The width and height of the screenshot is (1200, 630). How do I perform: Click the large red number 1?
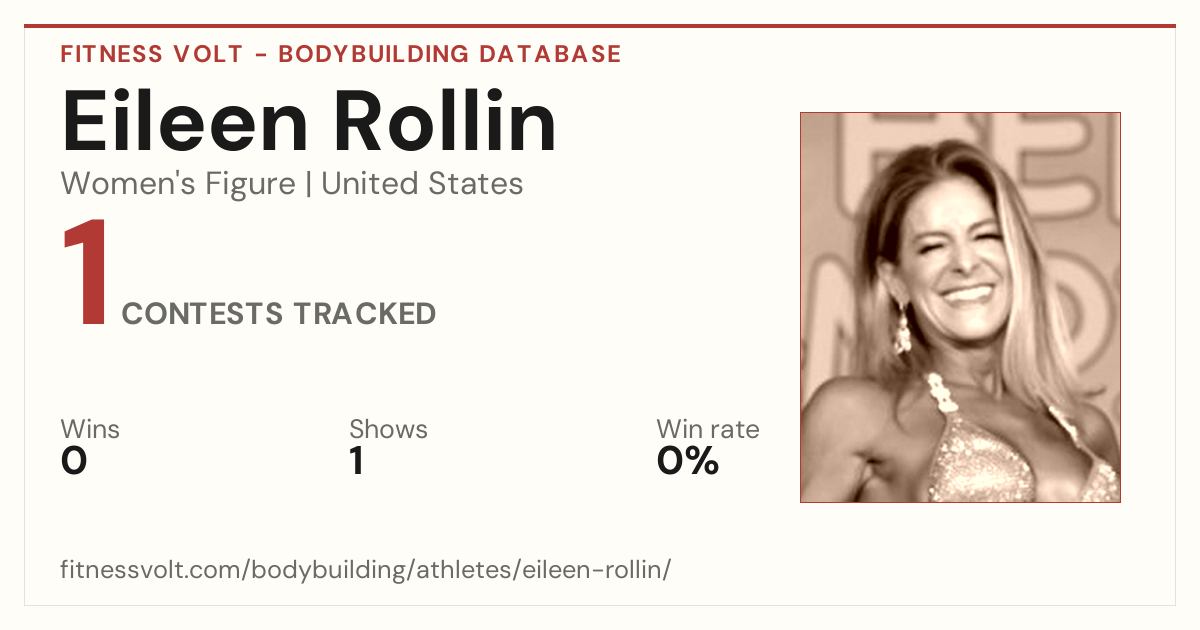pyautogui.click(x=85, y=274)
